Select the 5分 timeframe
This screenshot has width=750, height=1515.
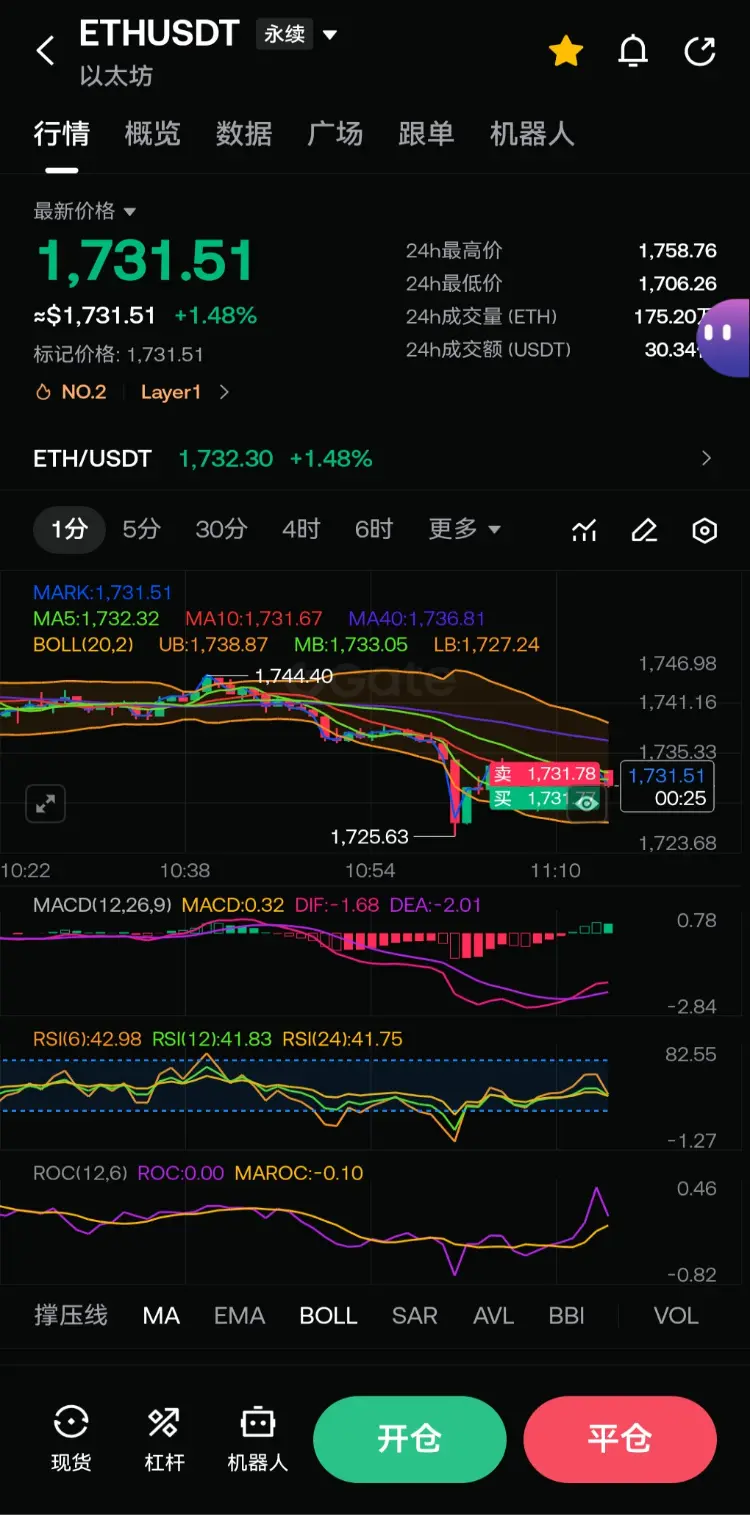pyautogui.click(x=141, y=529)
